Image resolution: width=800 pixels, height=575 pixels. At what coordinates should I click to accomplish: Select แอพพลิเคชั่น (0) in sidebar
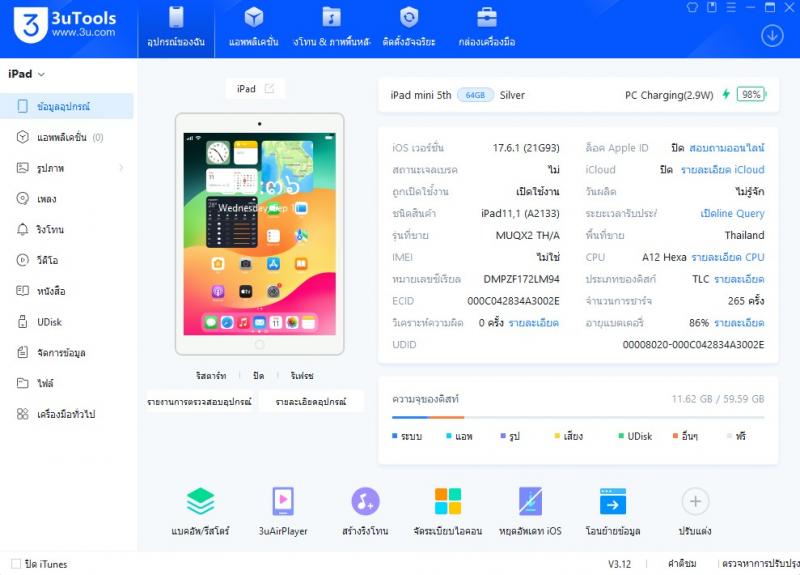click(x=67, y=137)
